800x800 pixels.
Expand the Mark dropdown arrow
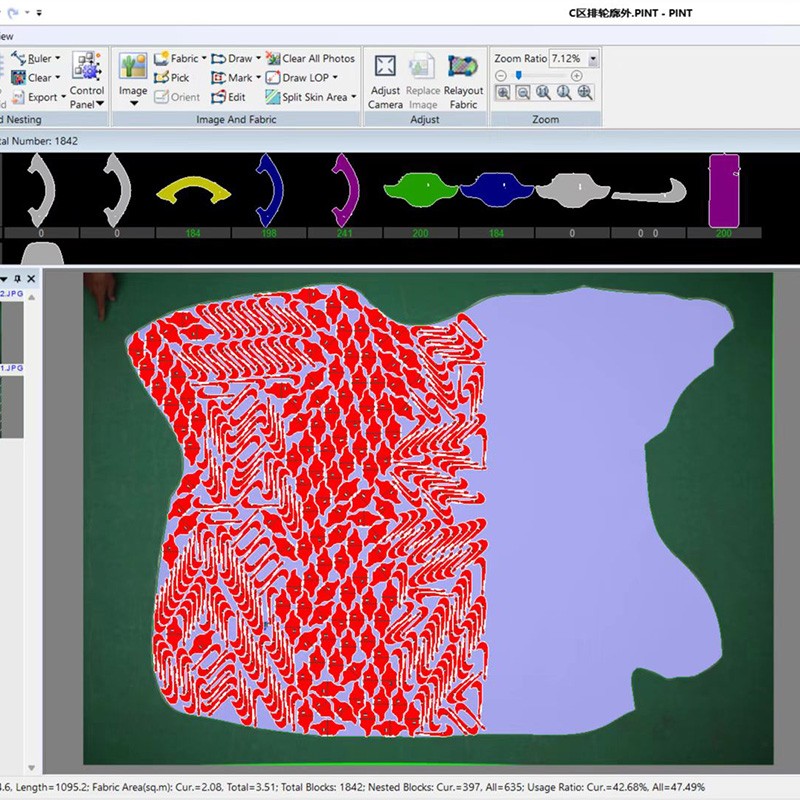(x=258, y=78)
